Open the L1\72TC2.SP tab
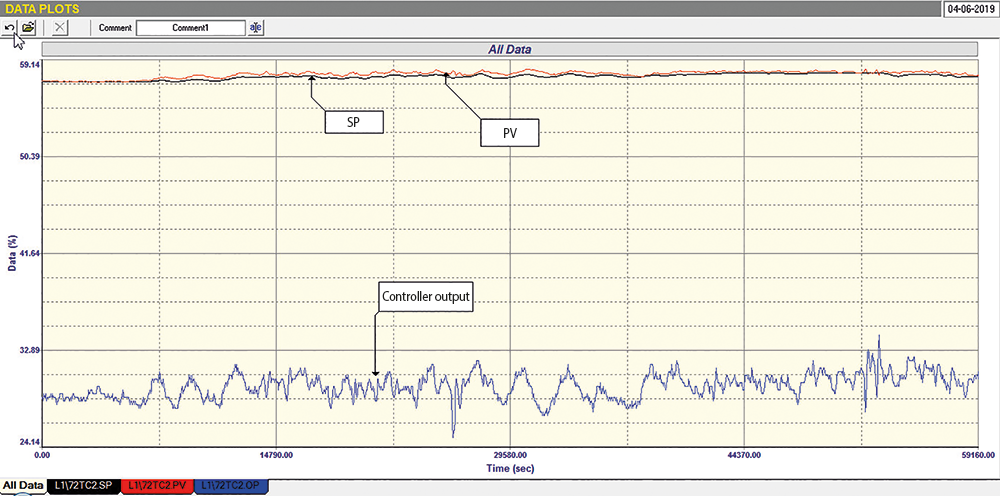This screenshot has height=496, width=1000. tap(82, 486)
